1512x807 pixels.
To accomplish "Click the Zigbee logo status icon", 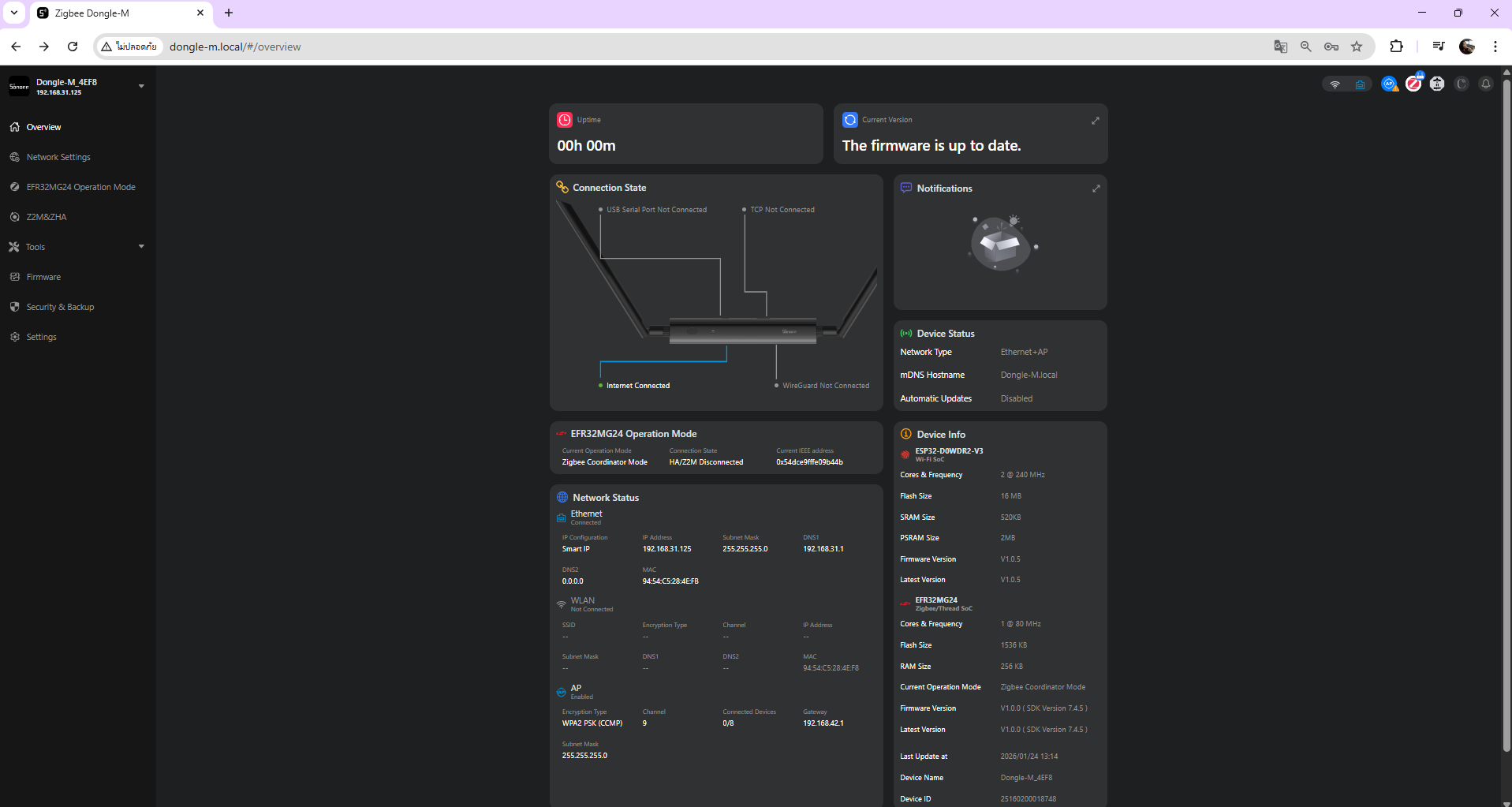I will click(x=1413, y=84).
